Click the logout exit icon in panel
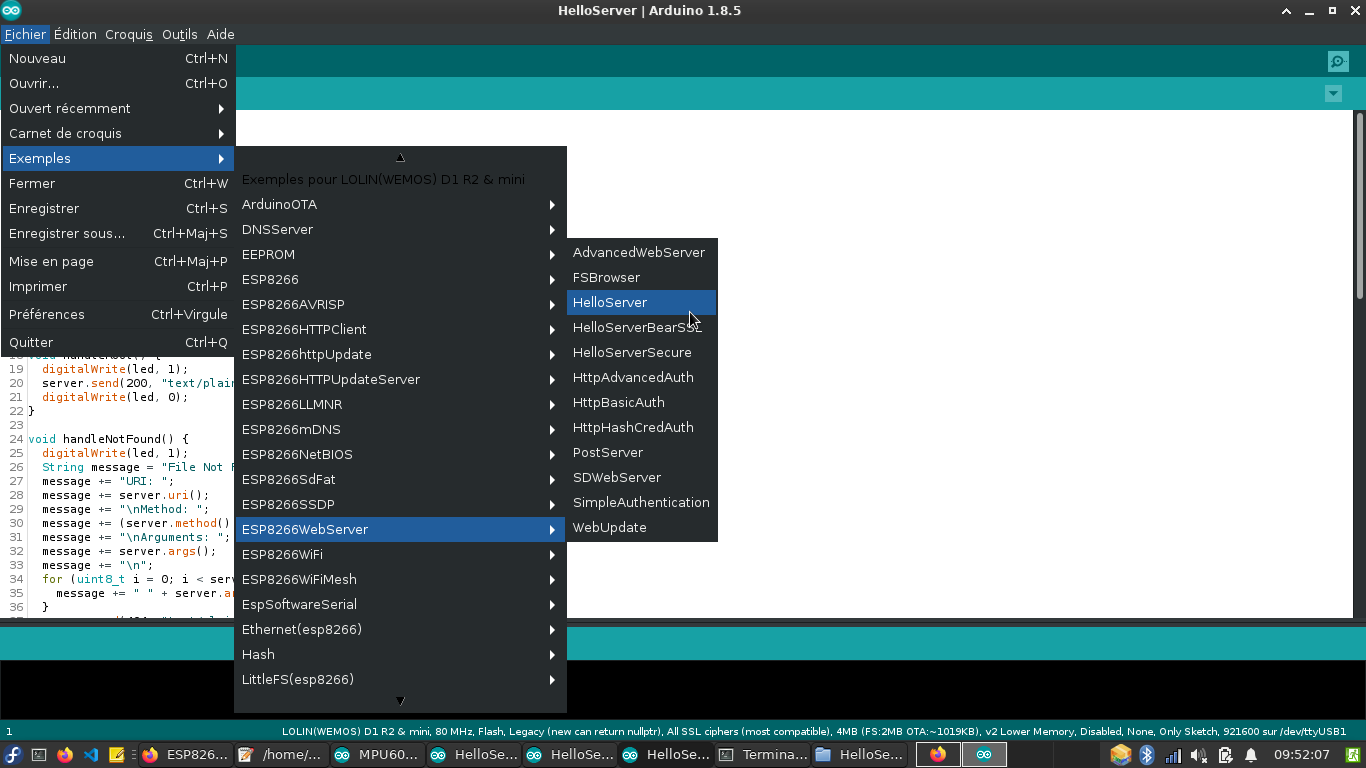The image size is (1366, 768). [1353, 755]
